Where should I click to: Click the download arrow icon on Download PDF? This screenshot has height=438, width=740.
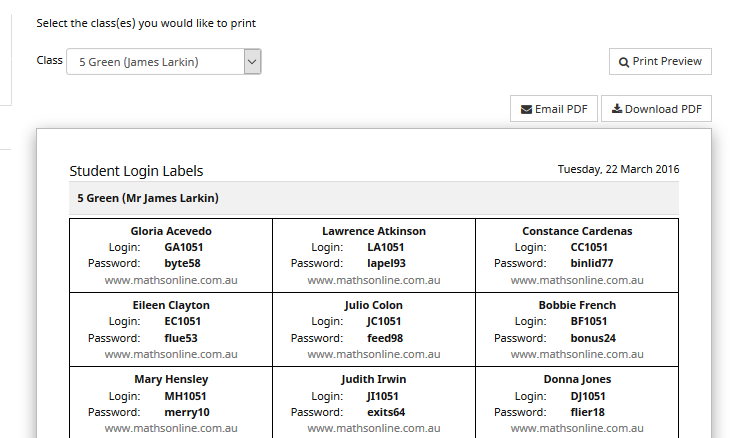tap(617, 109)
